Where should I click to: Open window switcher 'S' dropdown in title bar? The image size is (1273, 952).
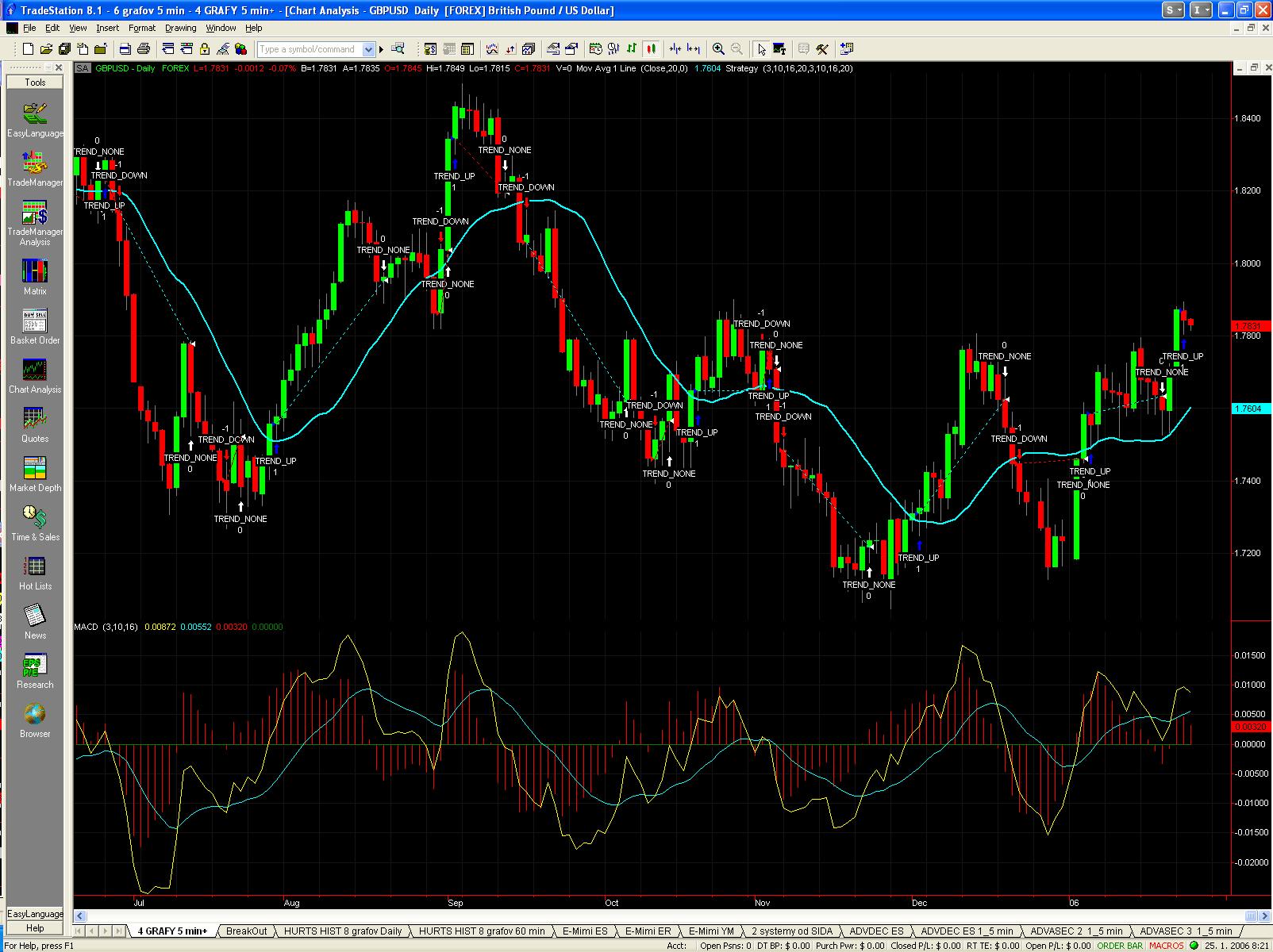point(1174,10)
